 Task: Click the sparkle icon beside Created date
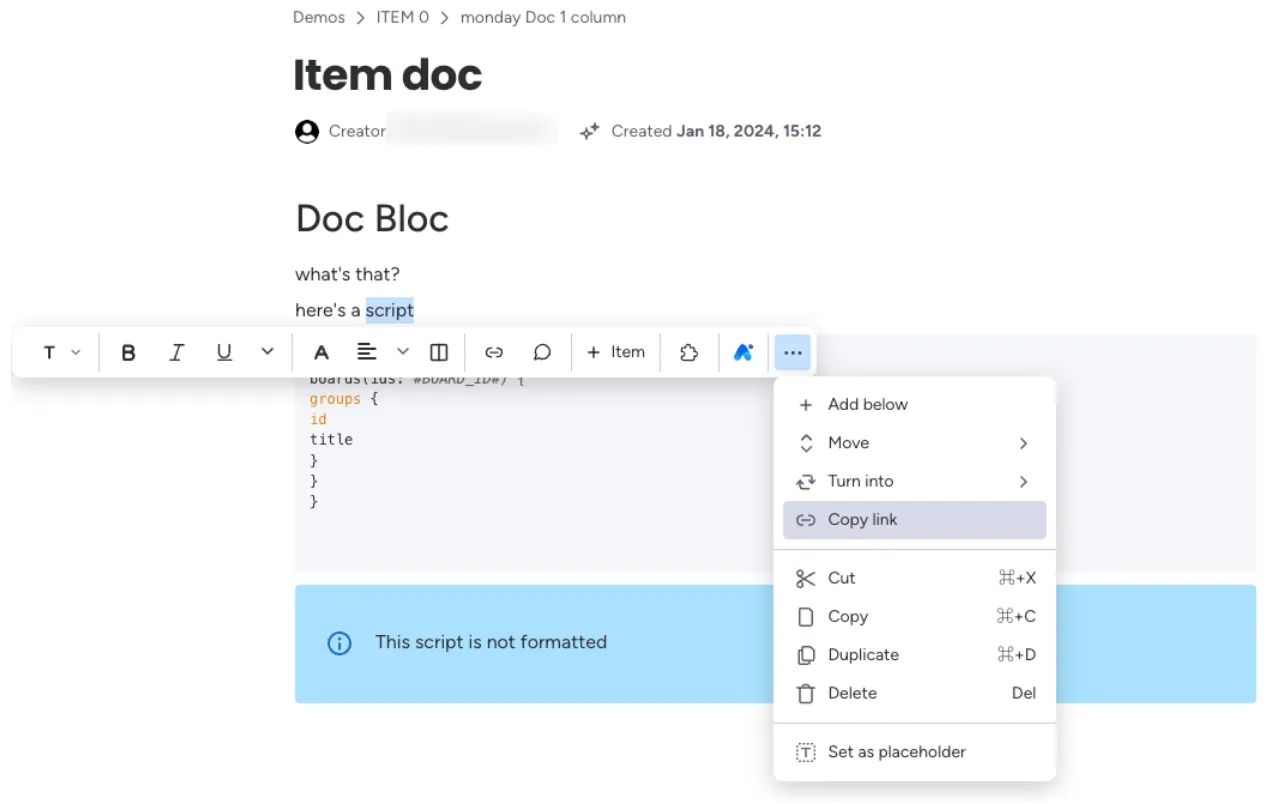click(590, 131)
